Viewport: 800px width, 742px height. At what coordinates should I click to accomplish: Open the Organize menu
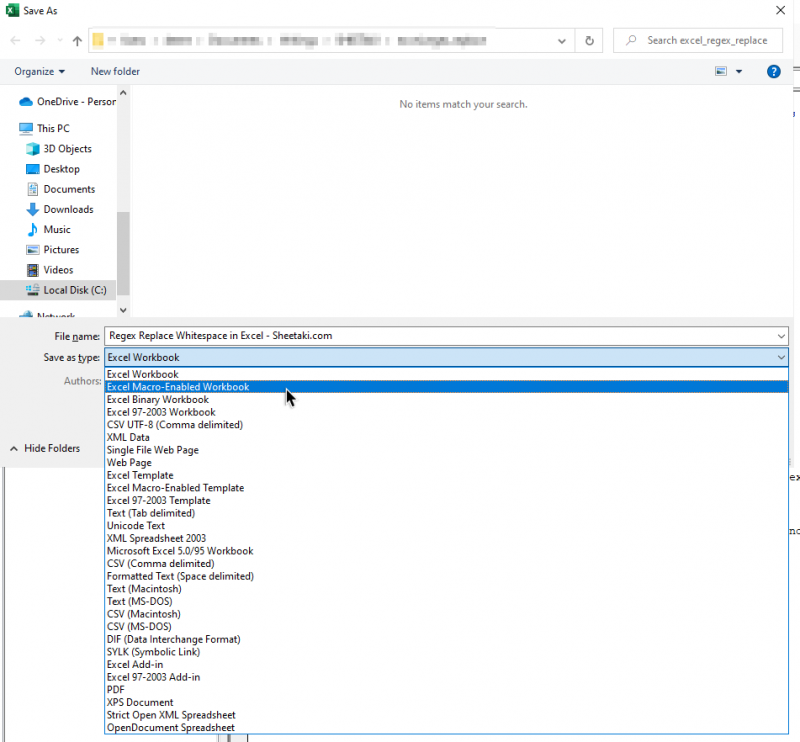click(x=37, y=71)
